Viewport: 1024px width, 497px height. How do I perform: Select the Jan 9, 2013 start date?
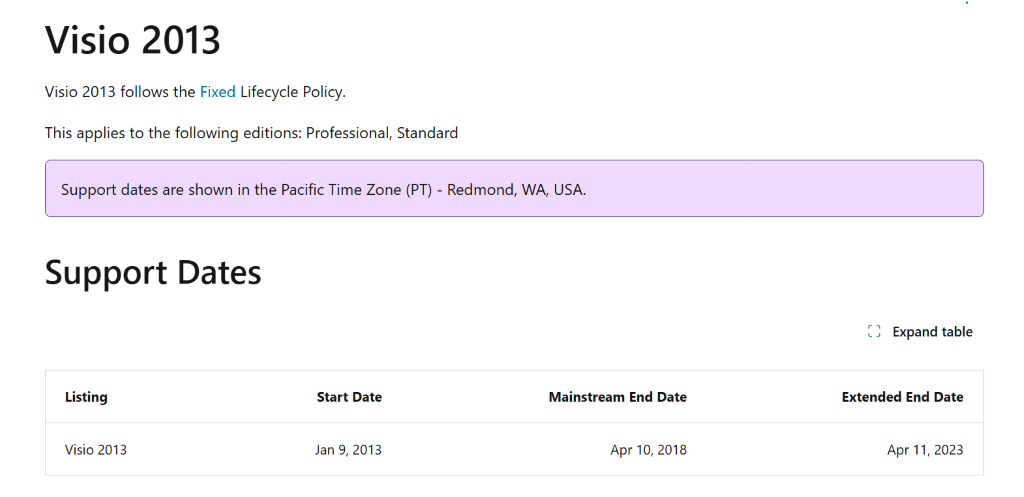click(348, 450)
